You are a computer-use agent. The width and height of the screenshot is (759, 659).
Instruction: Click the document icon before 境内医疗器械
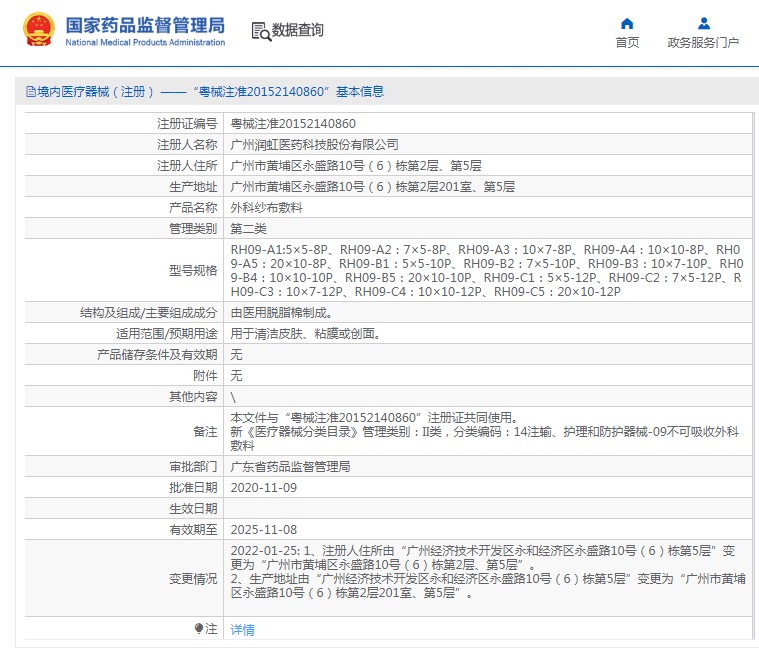tap(30, 92)
